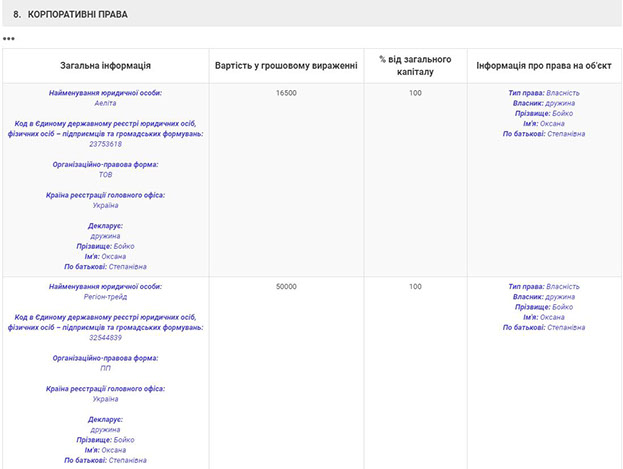The width and height of the screenshot is (623, 469).
Task: Select the company name Регіон-трейд
Action: 106,296
